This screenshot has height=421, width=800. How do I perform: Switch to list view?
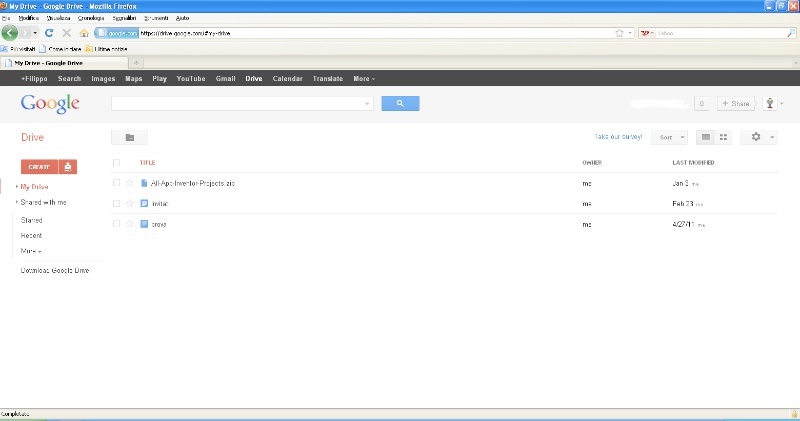pyautogui.click(x=706, y=137)
